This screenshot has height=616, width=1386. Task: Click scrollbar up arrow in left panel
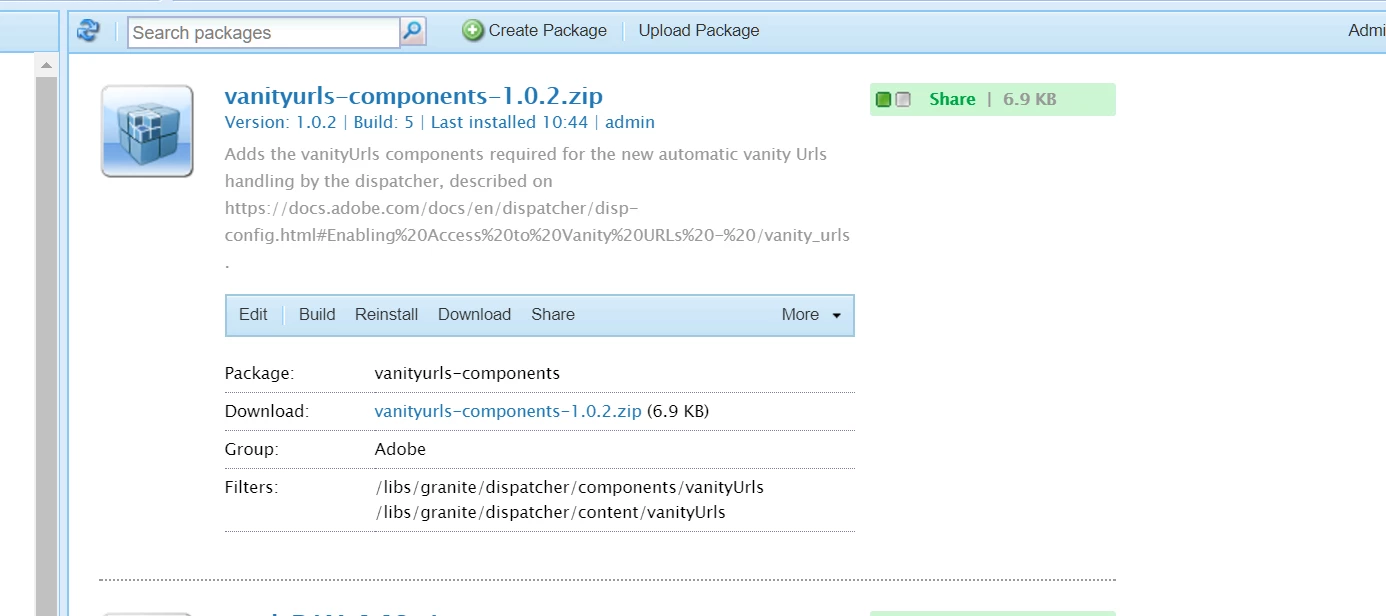pos(46,65)
